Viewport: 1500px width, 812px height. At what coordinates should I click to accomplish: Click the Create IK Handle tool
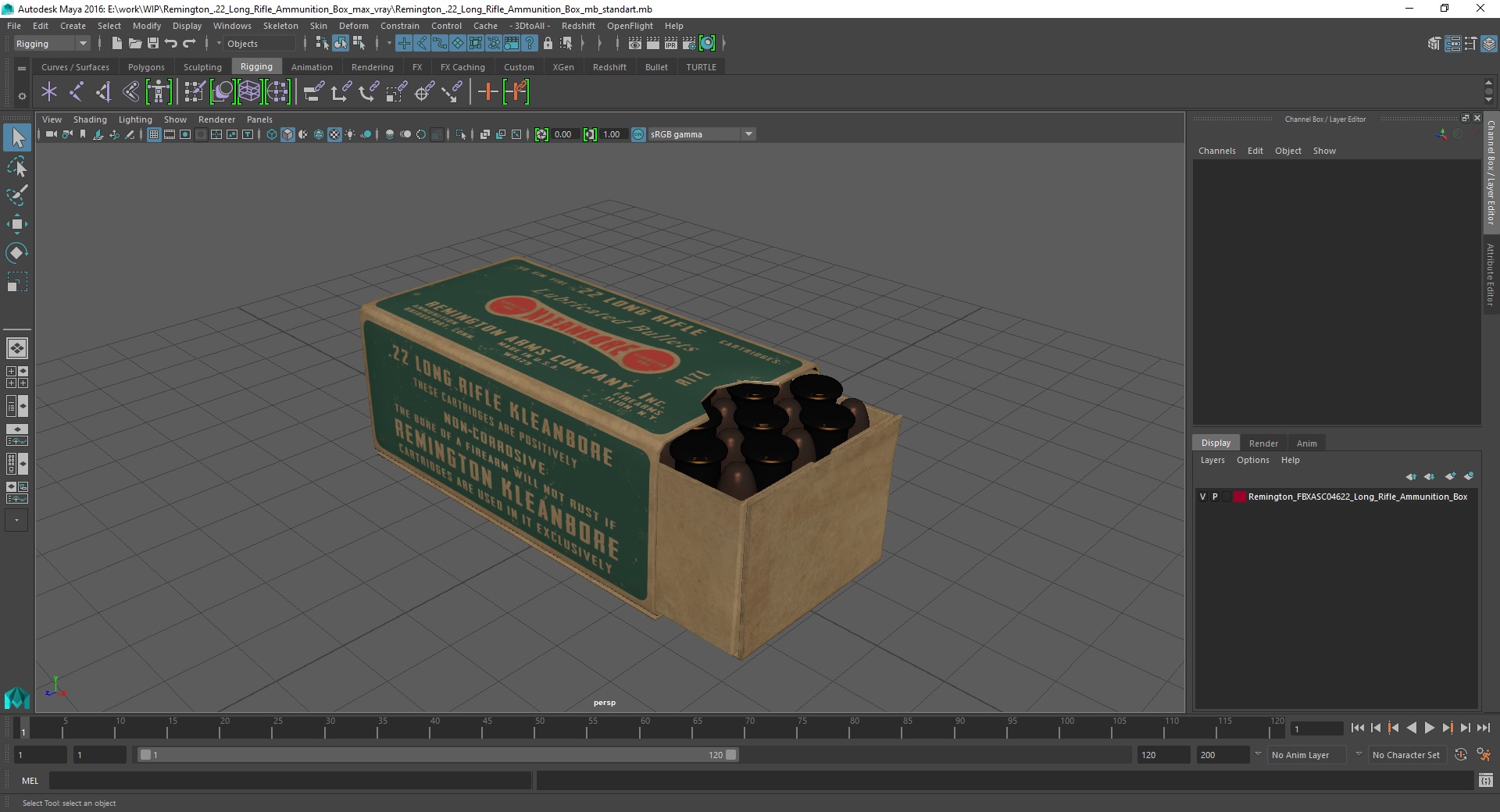[104, 92]
